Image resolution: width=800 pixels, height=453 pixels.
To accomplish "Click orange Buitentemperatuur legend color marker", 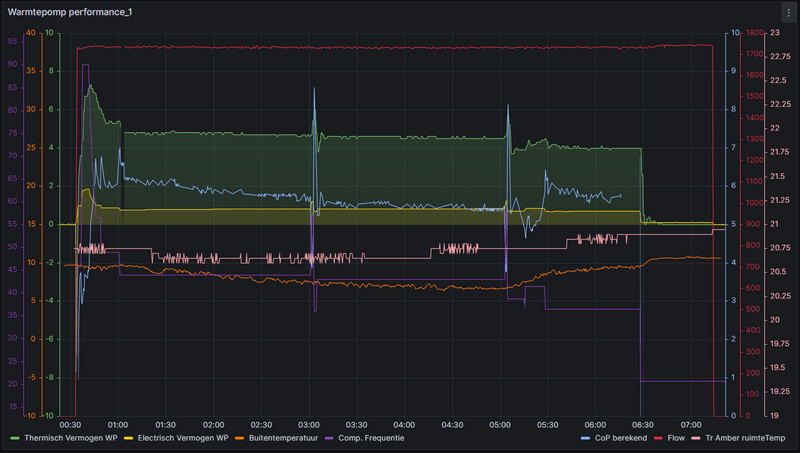I will [x=240, y=438].
